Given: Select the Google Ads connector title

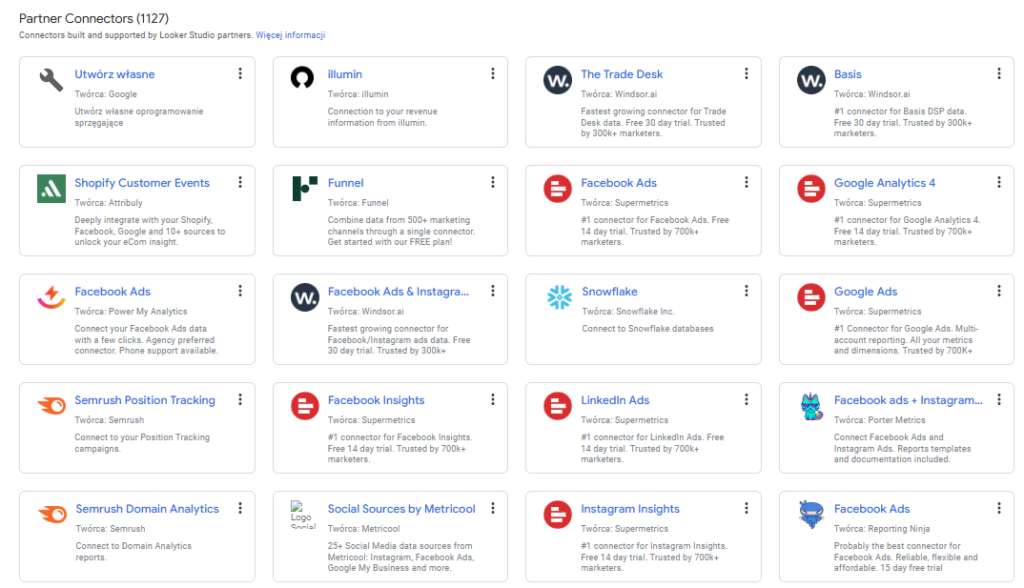Looking at the screenshot, I should (x=865, y=292).
